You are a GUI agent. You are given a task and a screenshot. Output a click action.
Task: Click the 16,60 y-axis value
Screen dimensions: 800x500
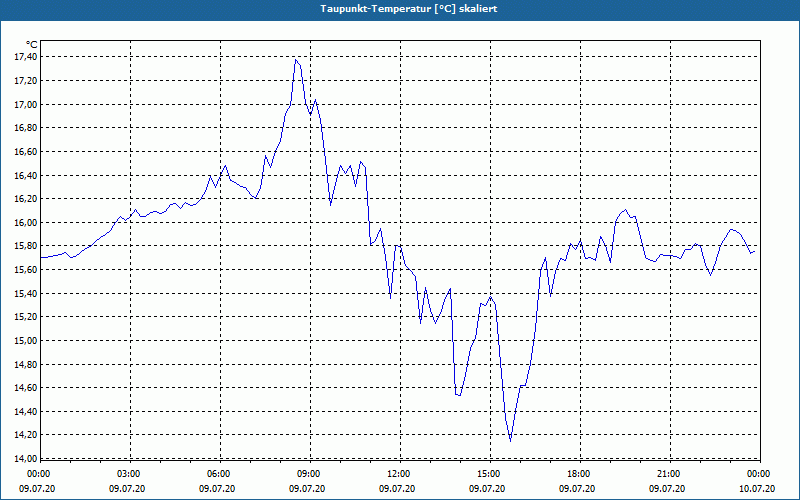[26, 152]
